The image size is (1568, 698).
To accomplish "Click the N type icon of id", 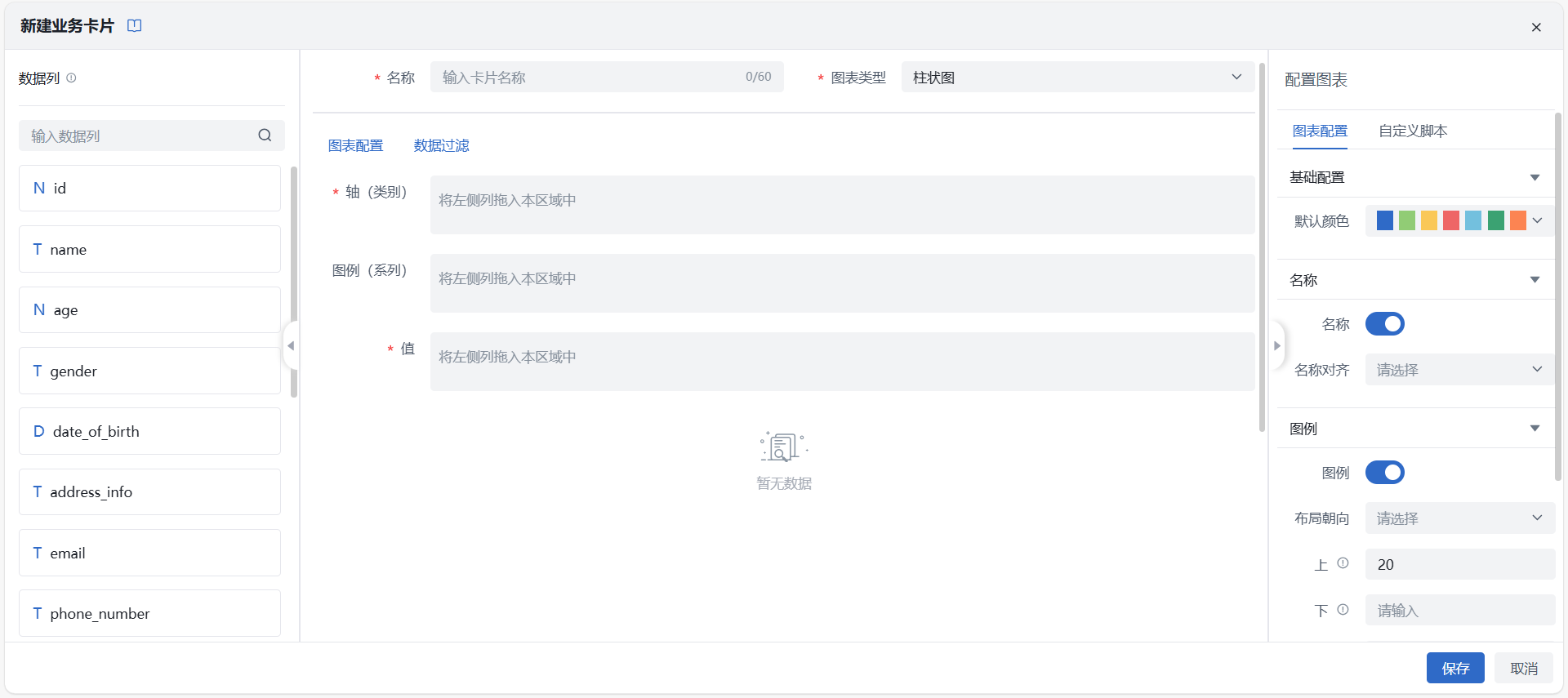I will click(39, 189).
